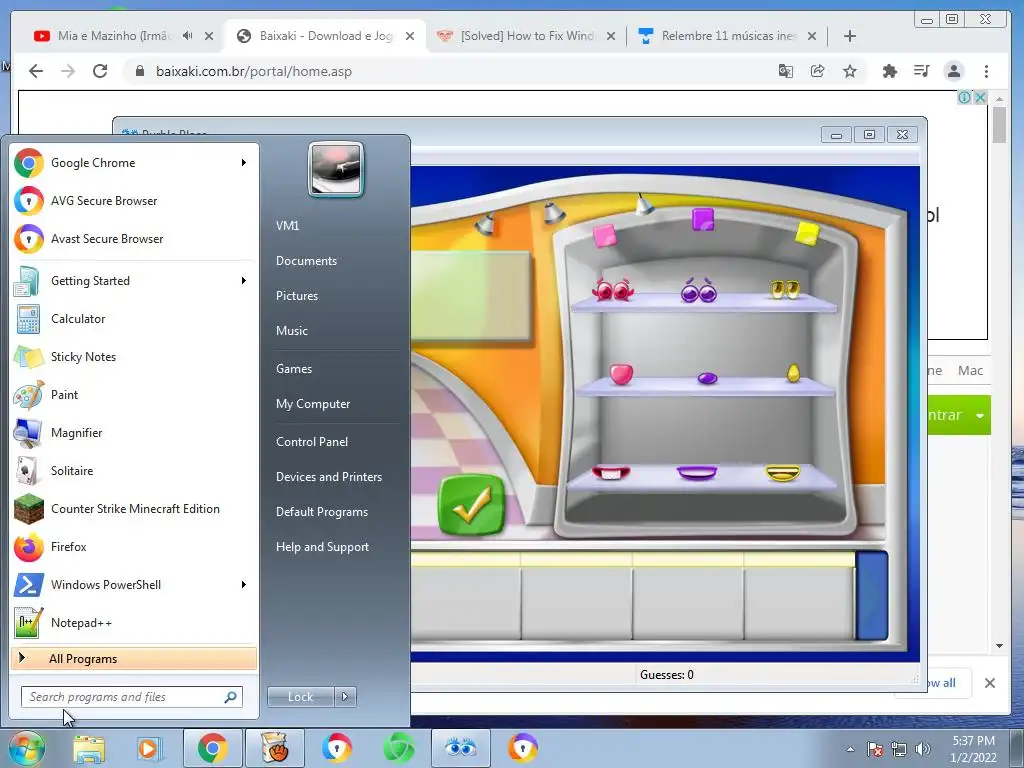1024x768 pixels.
Task: Open Default Programs
Action: point(322,512)
